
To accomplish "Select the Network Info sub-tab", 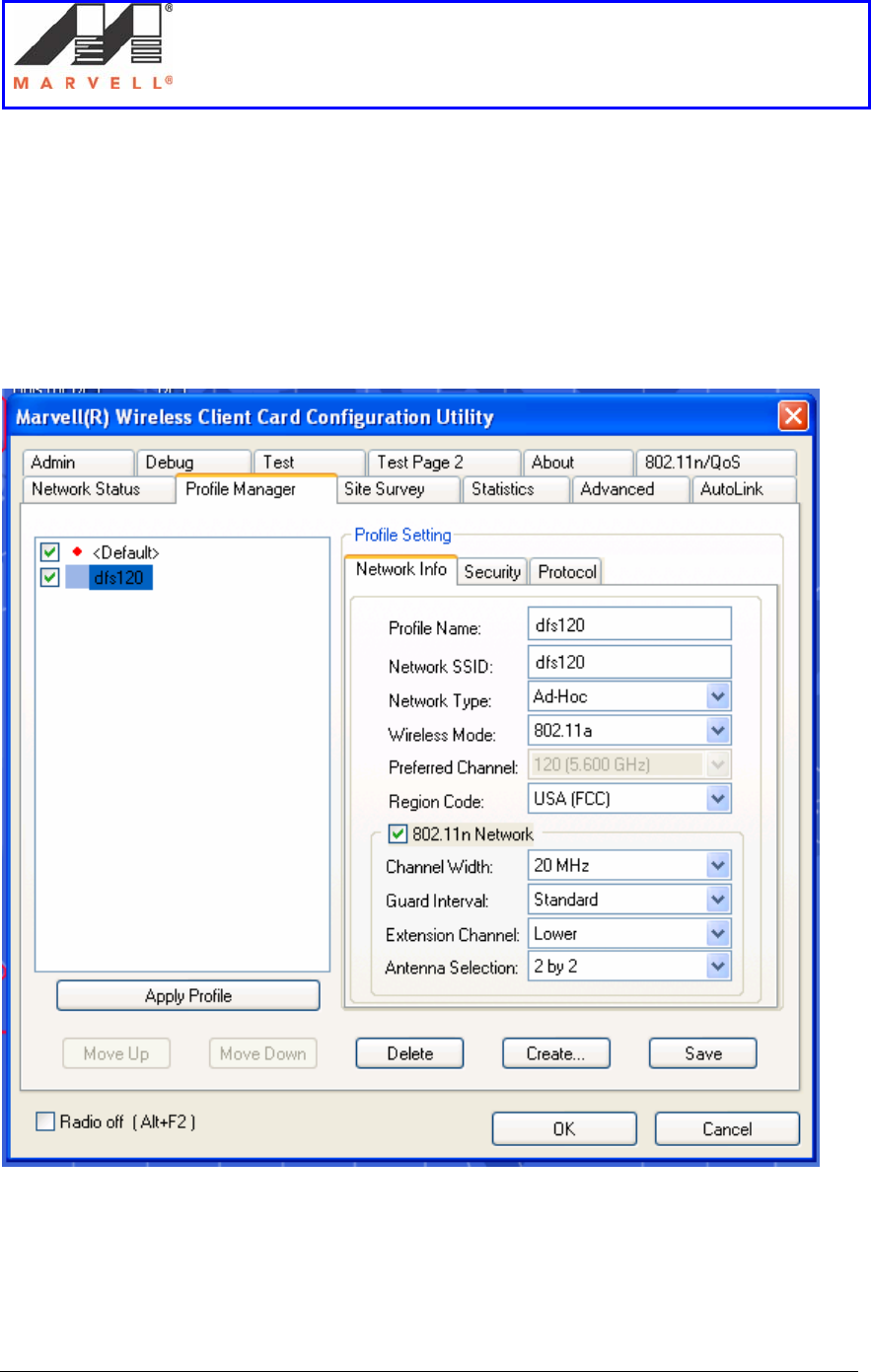I will (400, 570).
